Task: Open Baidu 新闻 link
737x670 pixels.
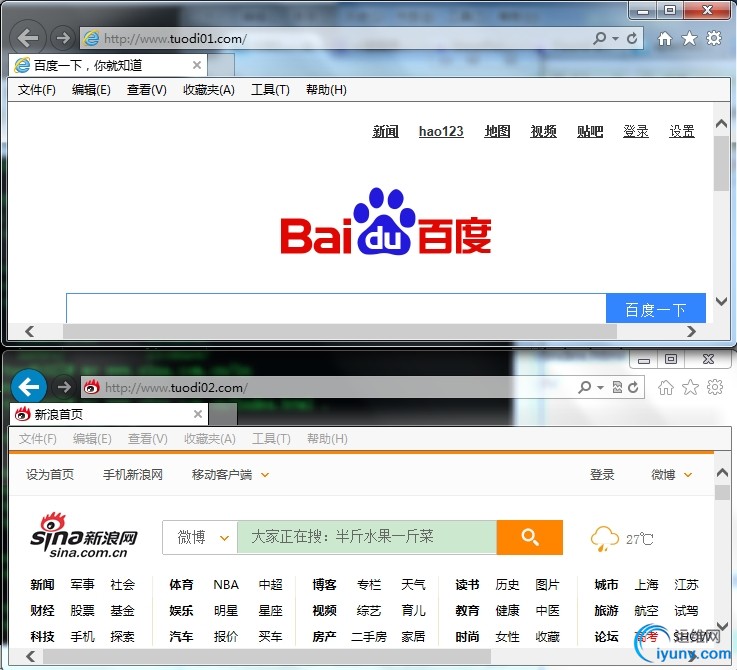Action: click(385, 131)
